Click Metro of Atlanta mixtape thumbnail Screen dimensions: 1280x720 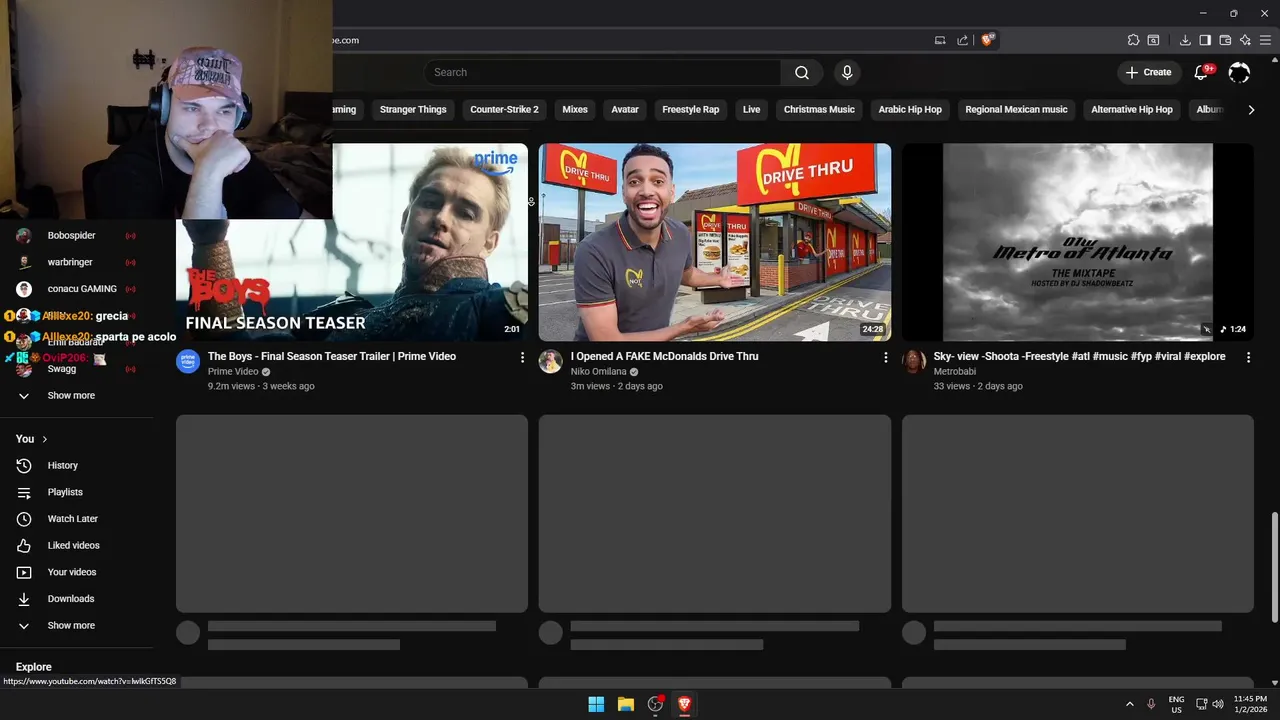1078,242
